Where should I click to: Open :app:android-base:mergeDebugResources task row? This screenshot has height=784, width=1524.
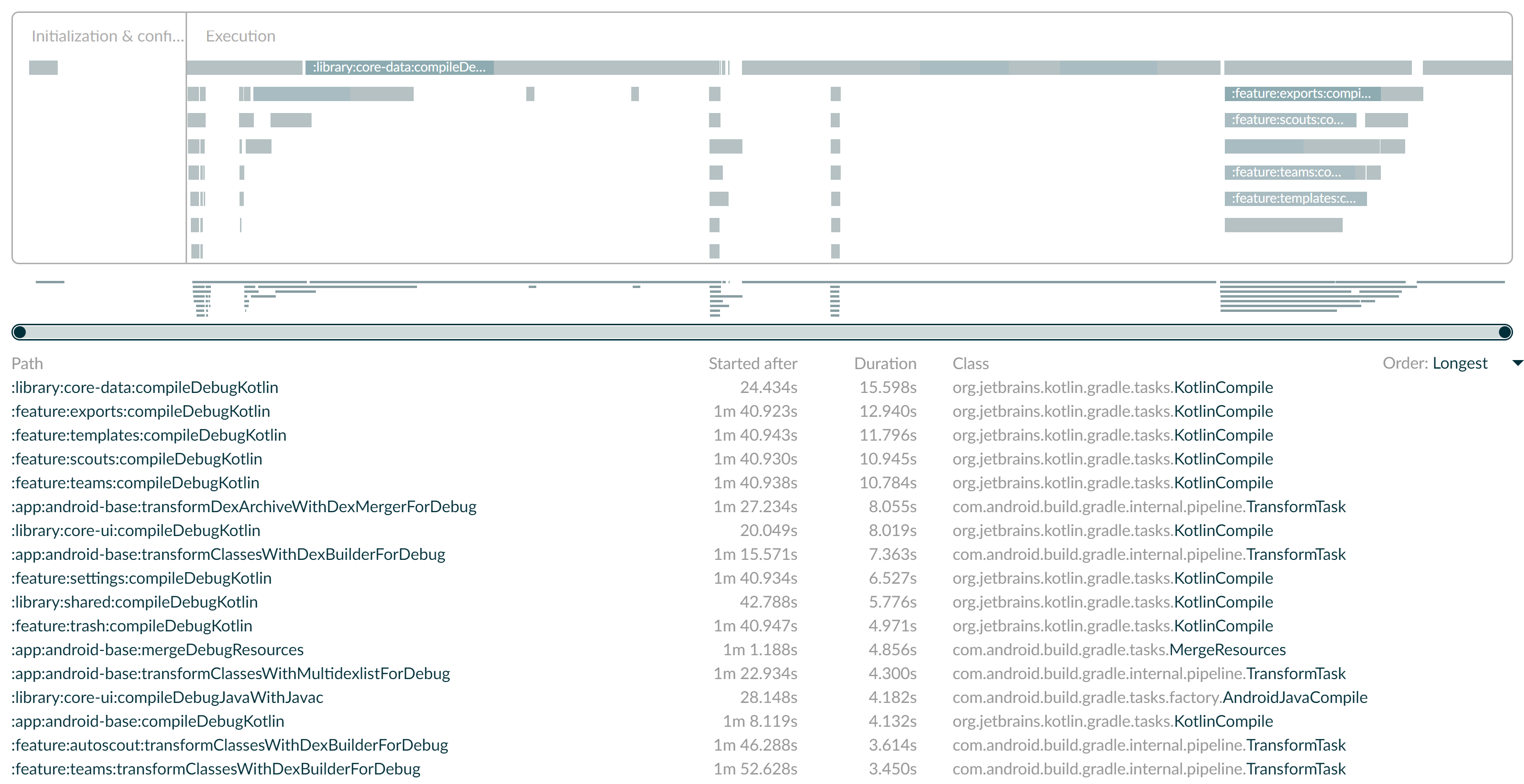pyautogui.click(x=157, y=650)
